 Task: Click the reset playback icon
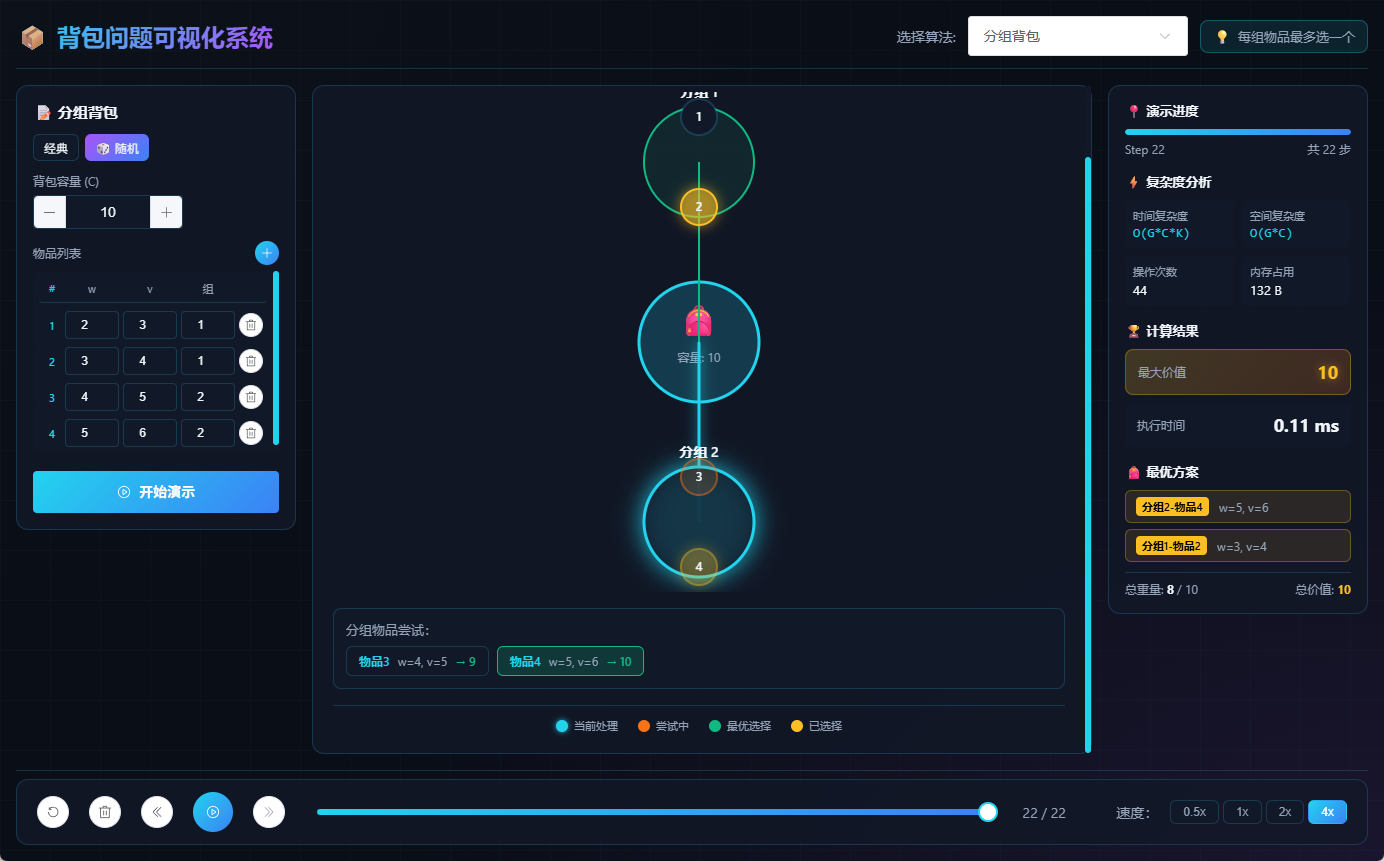tap(53, 812)
